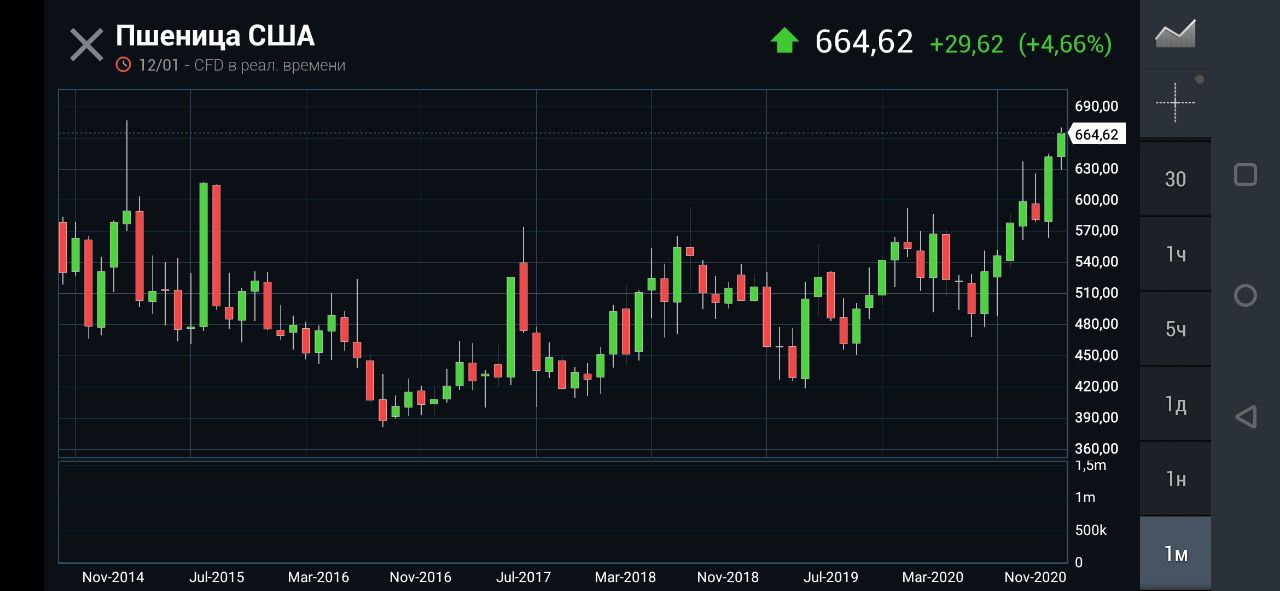1280x591 pixels.
Task: Tap the 630,00 price axis label
Action: pos(1097,168)
